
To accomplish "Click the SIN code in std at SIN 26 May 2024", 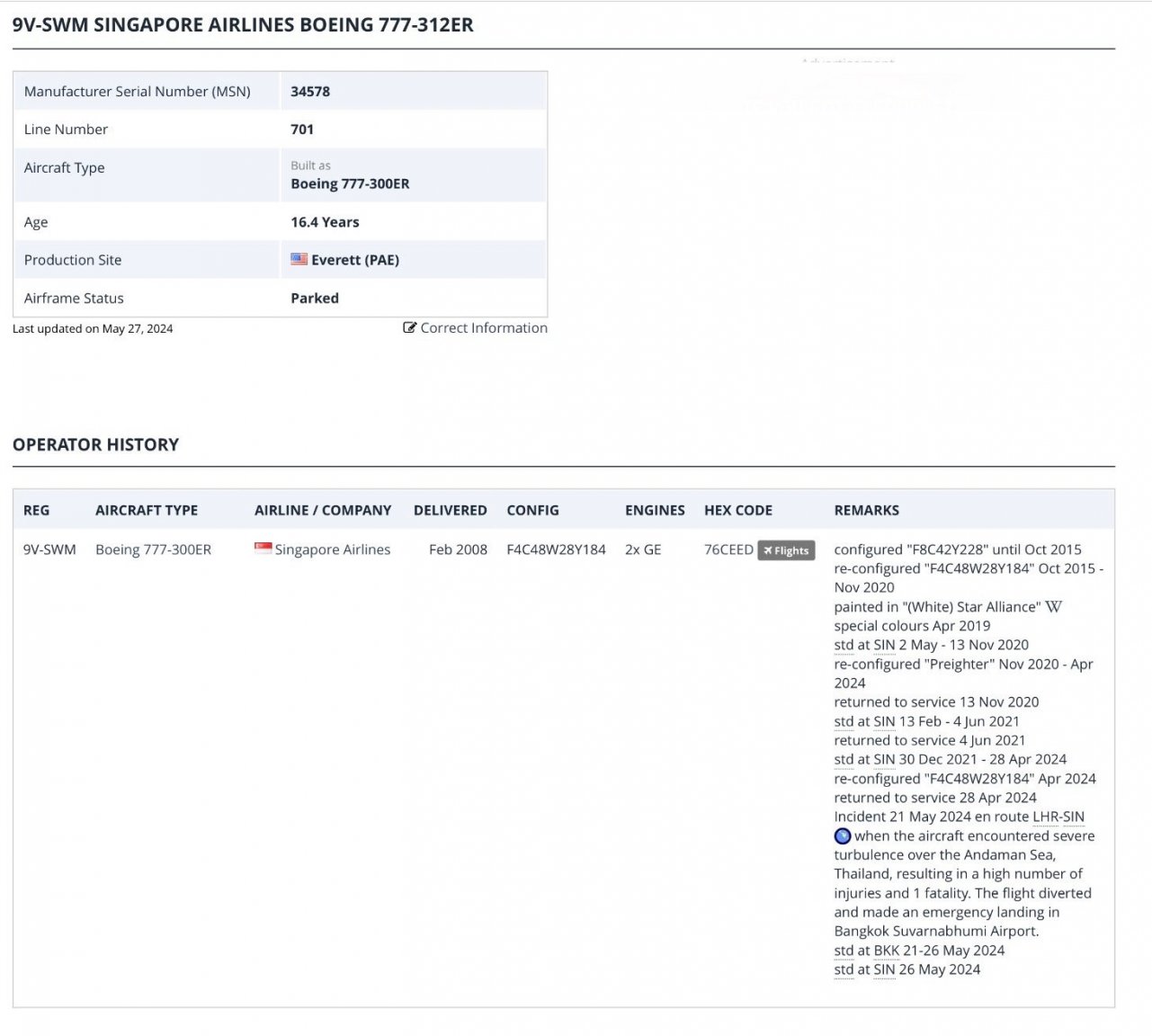I will click(x=884, y=969).
